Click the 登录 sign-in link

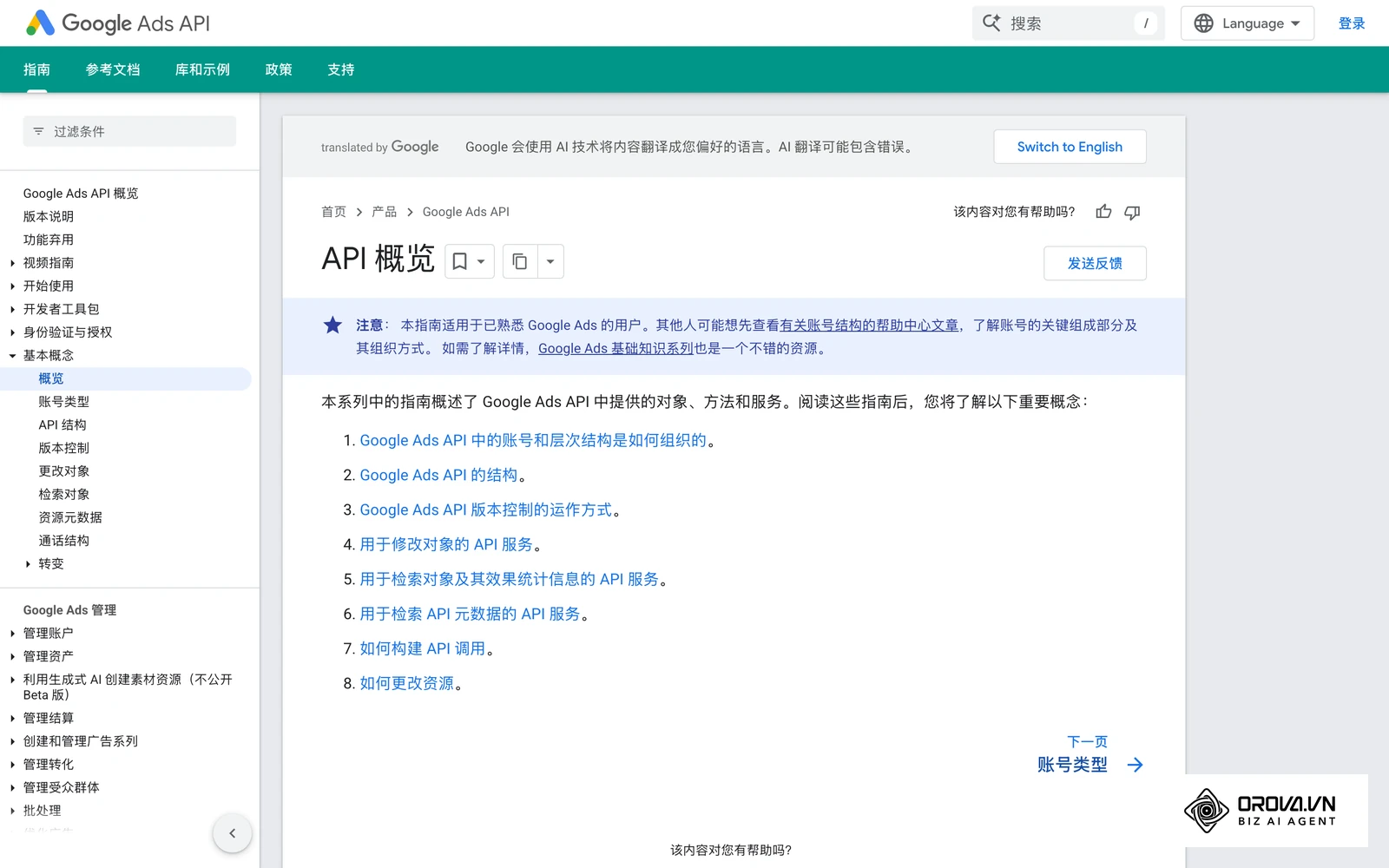1352,23
